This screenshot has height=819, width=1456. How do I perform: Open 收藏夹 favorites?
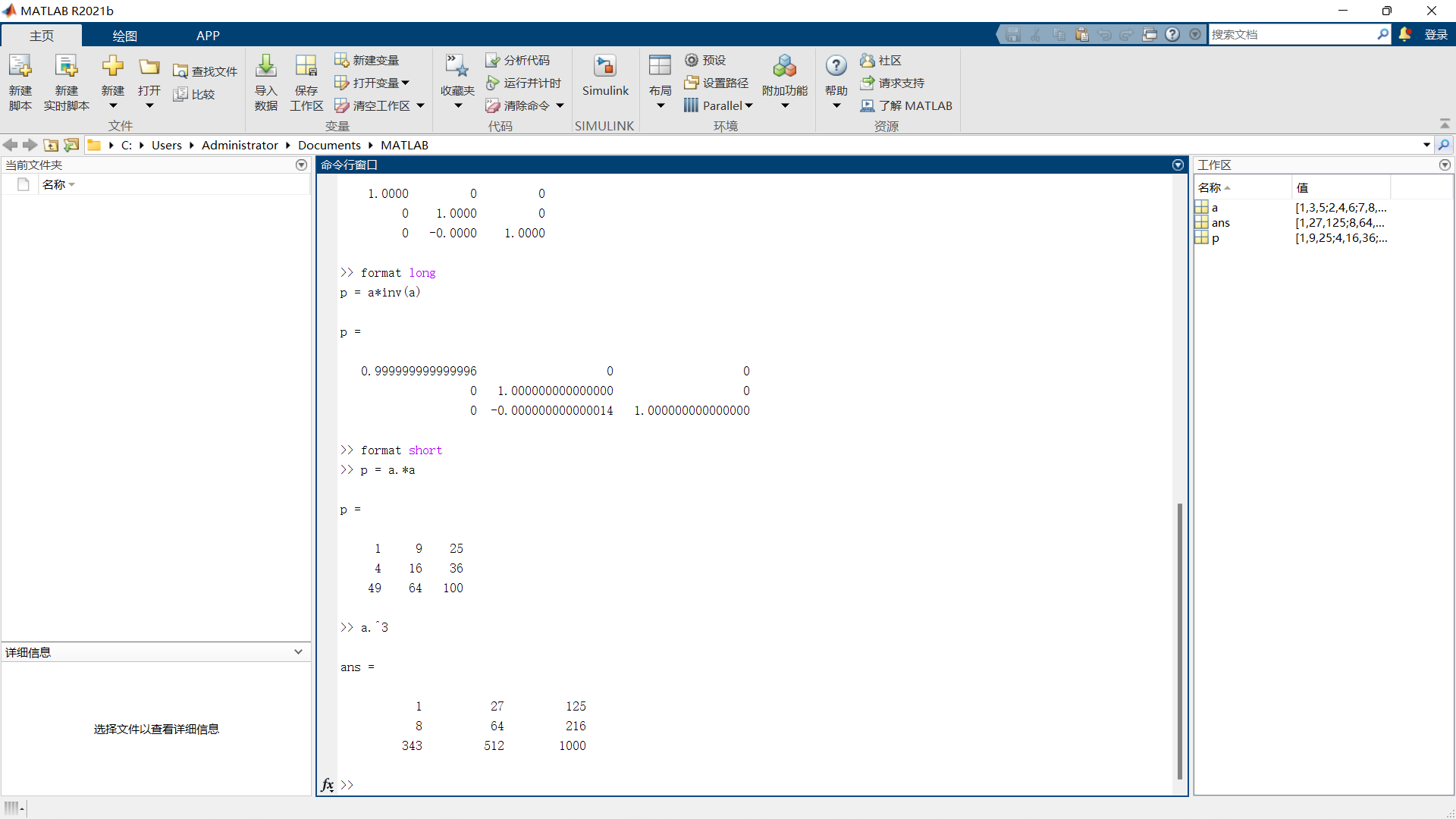pos(457,82)
